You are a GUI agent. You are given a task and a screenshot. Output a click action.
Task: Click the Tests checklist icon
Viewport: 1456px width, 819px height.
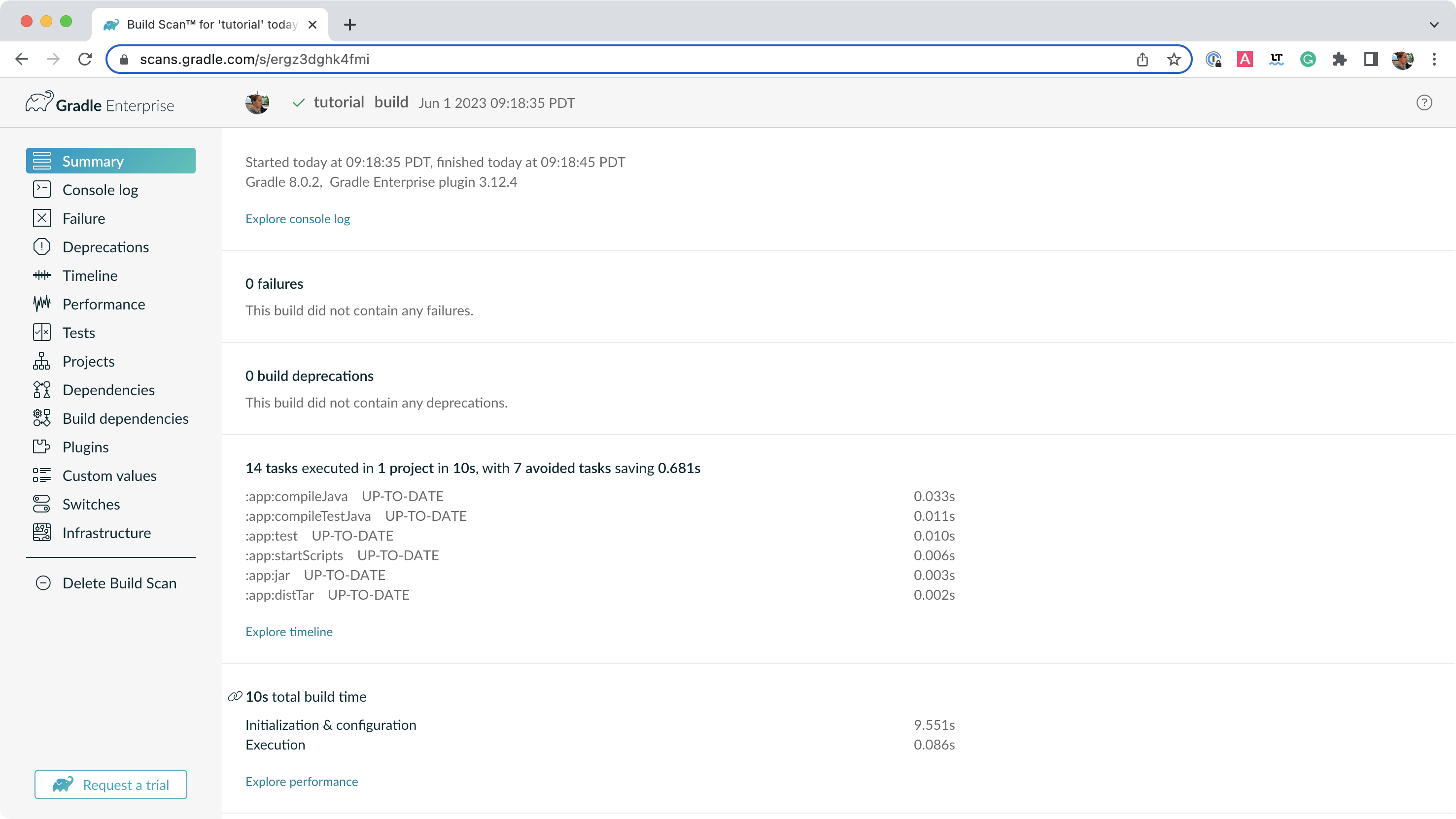42,332
